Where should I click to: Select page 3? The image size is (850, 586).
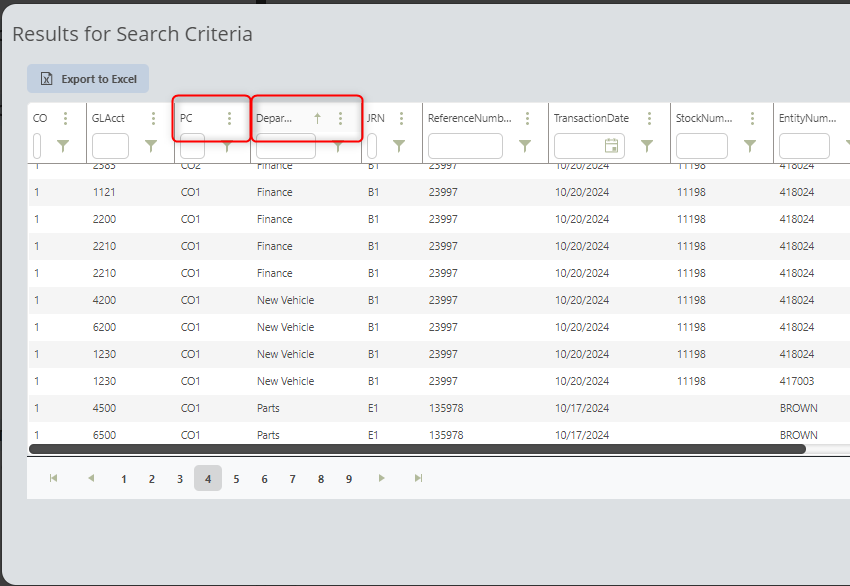tap(180, 479)
